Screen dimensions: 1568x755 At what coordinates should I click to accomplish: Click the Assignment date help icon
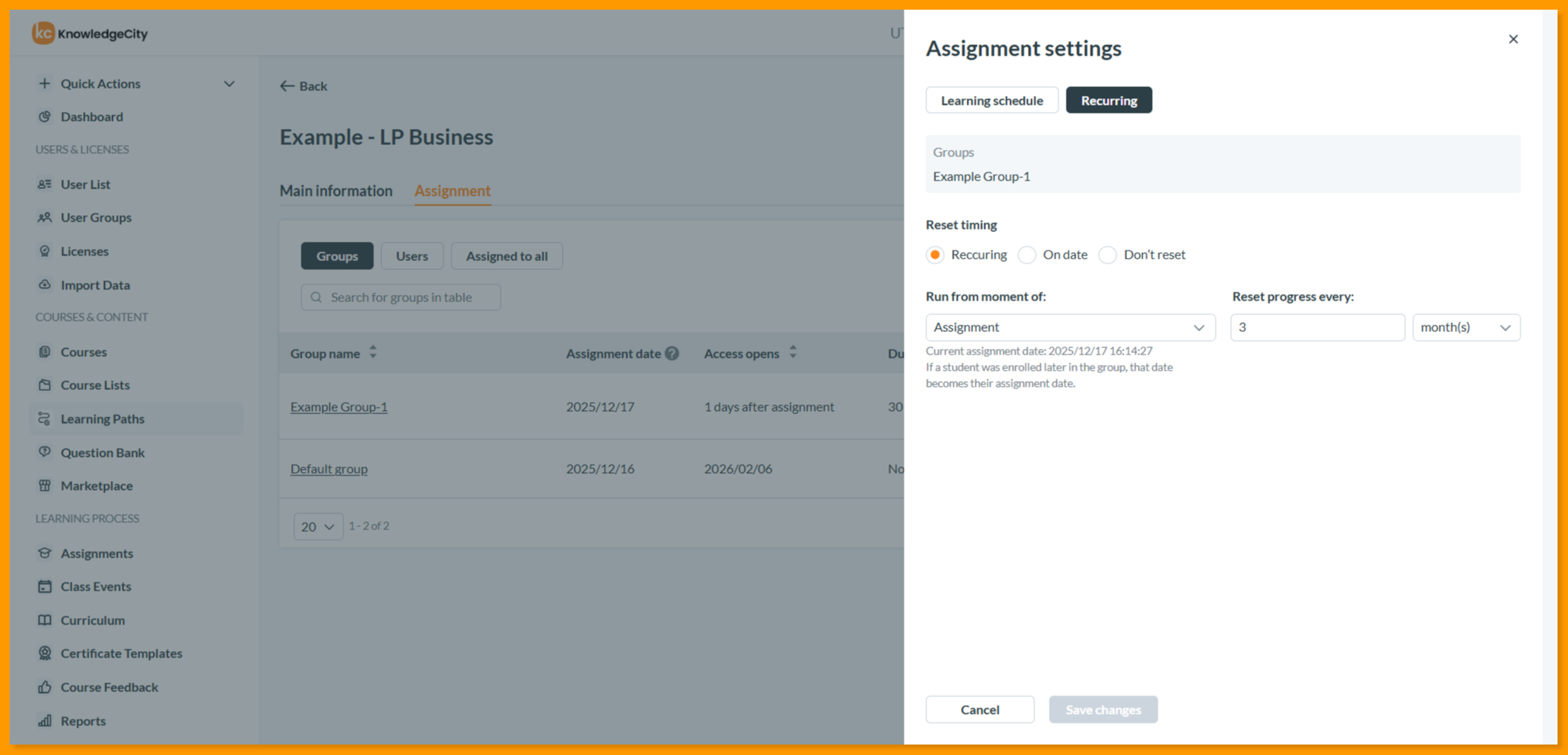672,354
